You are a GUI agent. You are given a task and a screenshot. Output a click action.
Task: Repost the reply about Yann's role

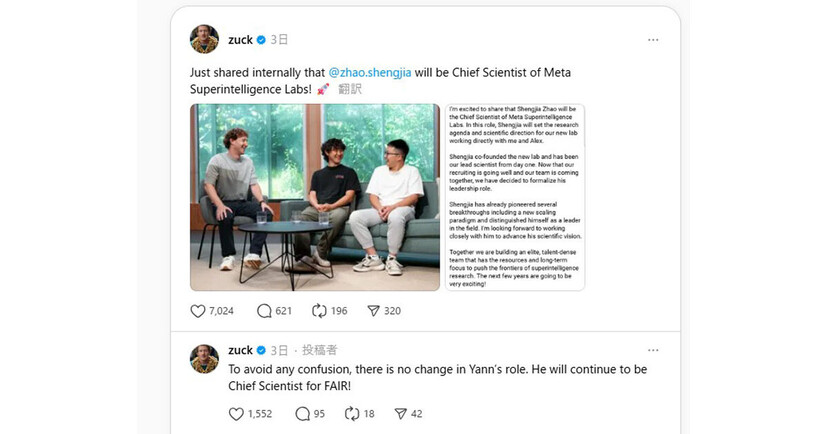click(x=352, y=414)
